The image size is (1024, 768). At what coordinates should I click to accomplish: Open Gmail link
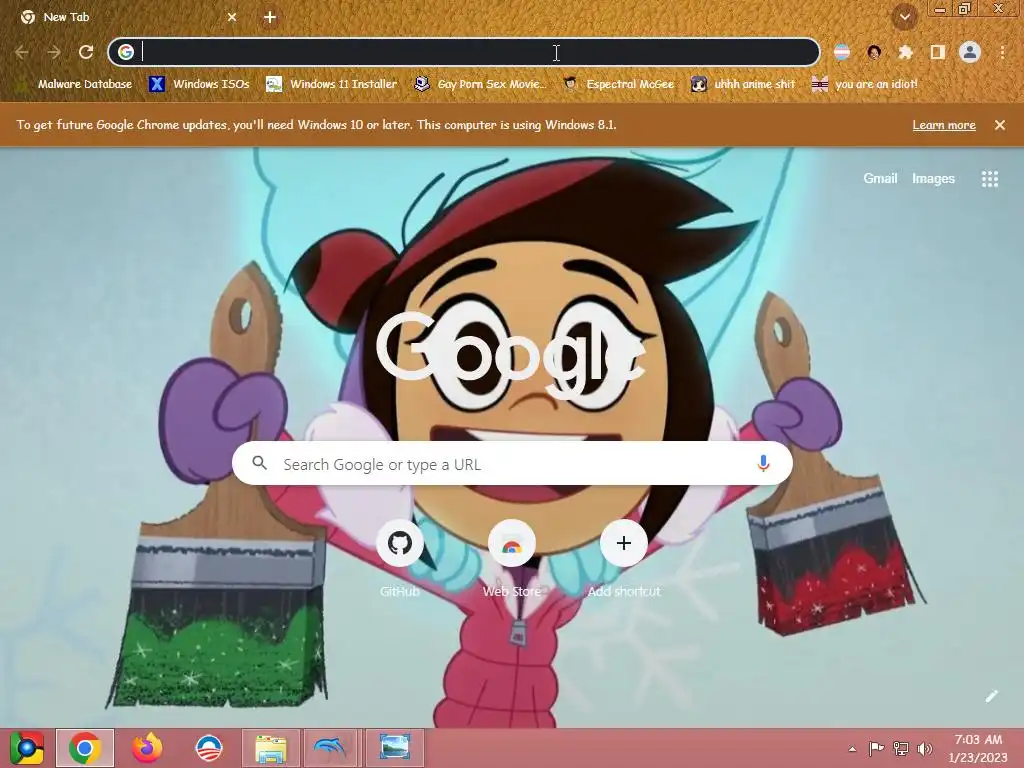880,178
